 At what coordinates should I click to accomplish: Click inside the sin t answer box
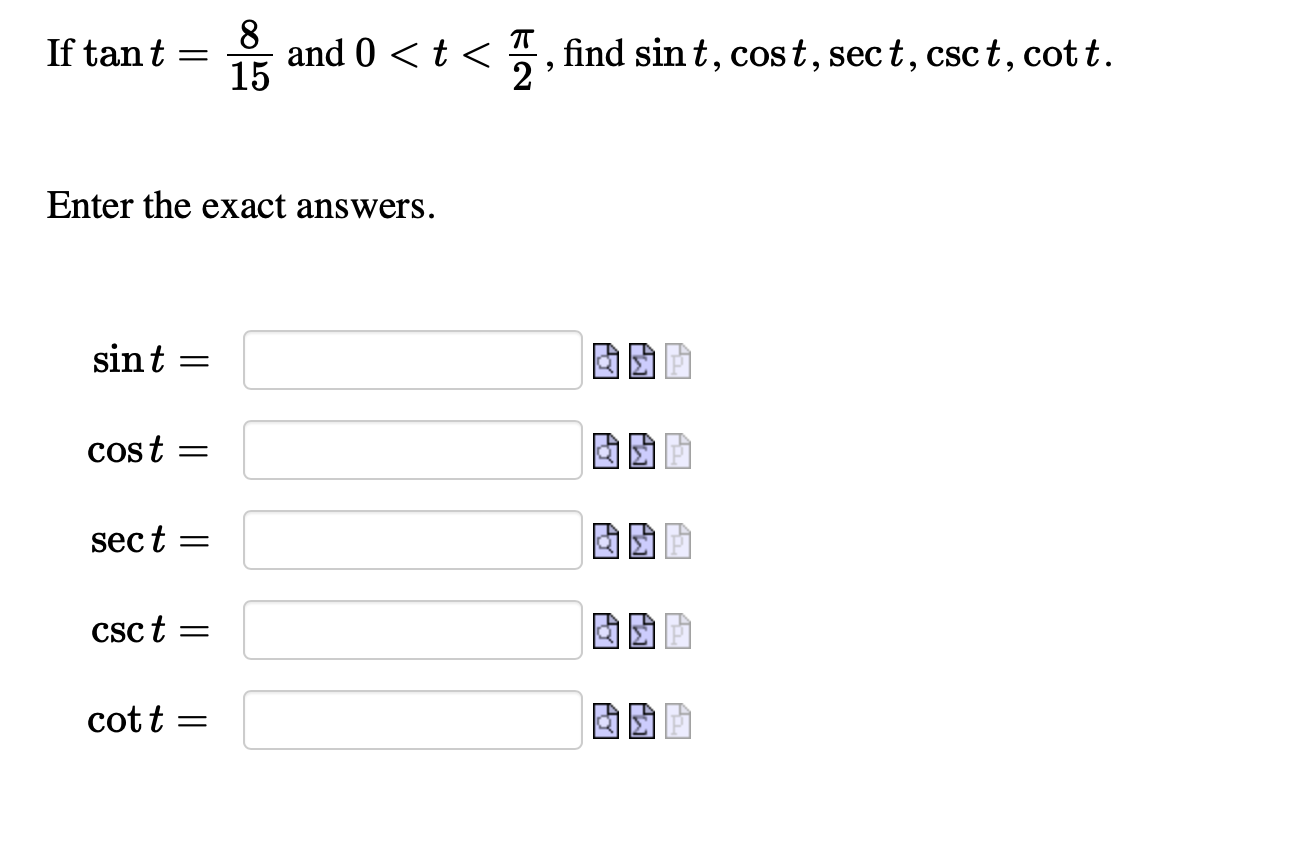click(412, 360)
